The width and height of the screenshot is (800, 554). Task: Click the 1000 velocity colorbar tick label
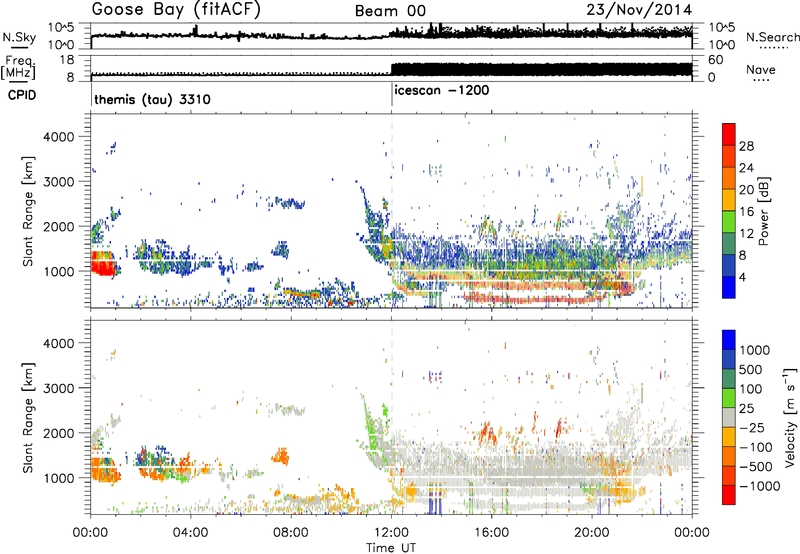click(x=755, y=350)
